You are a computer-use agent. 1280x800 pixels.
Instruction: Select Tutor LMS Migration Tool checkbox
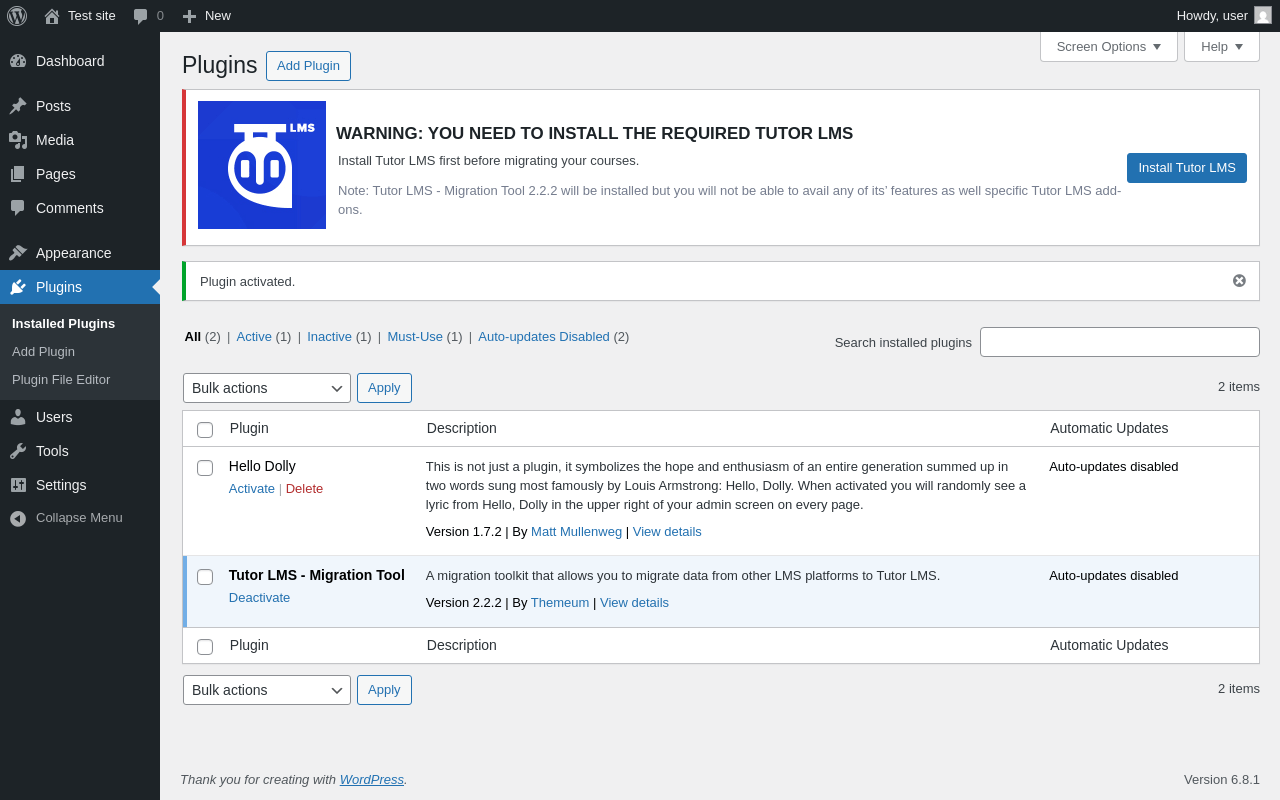(x=205, y=577)
